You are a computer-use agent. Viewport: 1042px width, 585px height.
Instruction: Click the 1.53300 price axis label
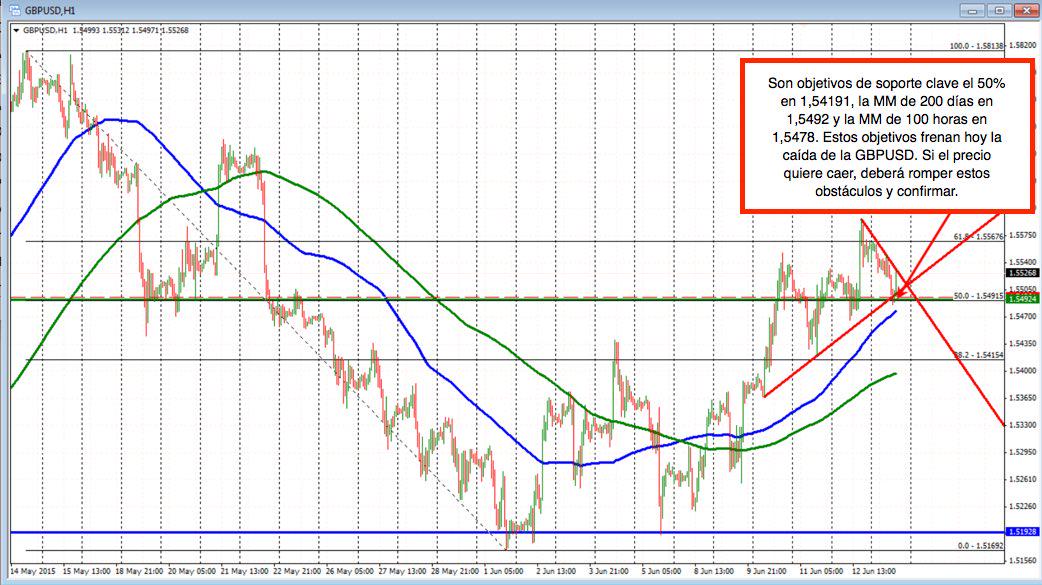click(x=1023, y=424)
